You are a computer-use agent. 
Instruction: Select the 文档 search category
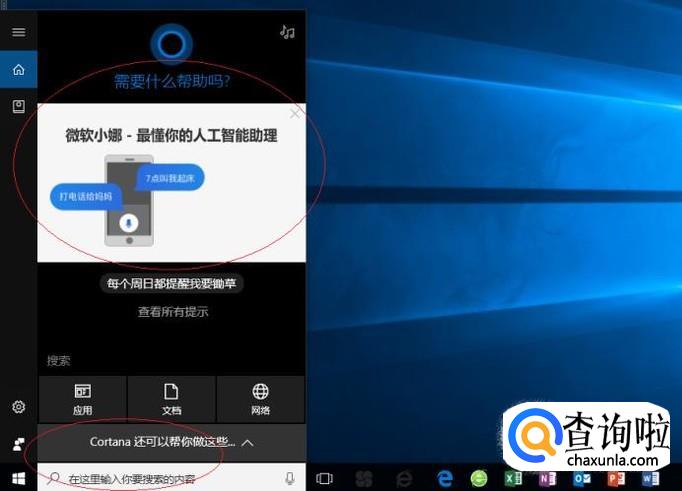click(171, 399)
